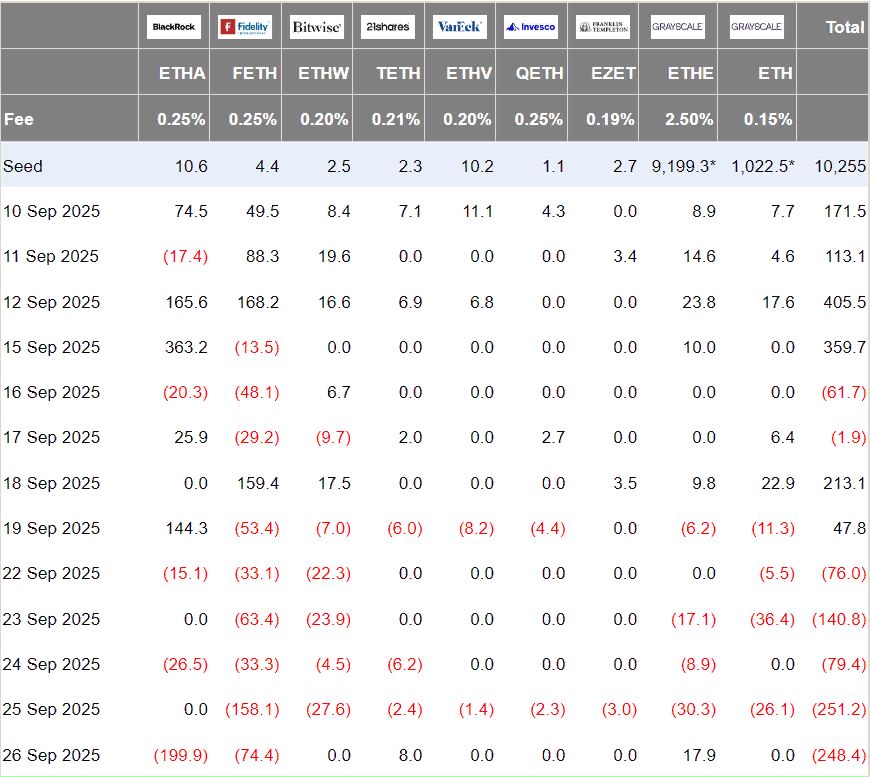Select the VanEck logo
Screen dimensions: 870x777
click(x=460, y=27)
